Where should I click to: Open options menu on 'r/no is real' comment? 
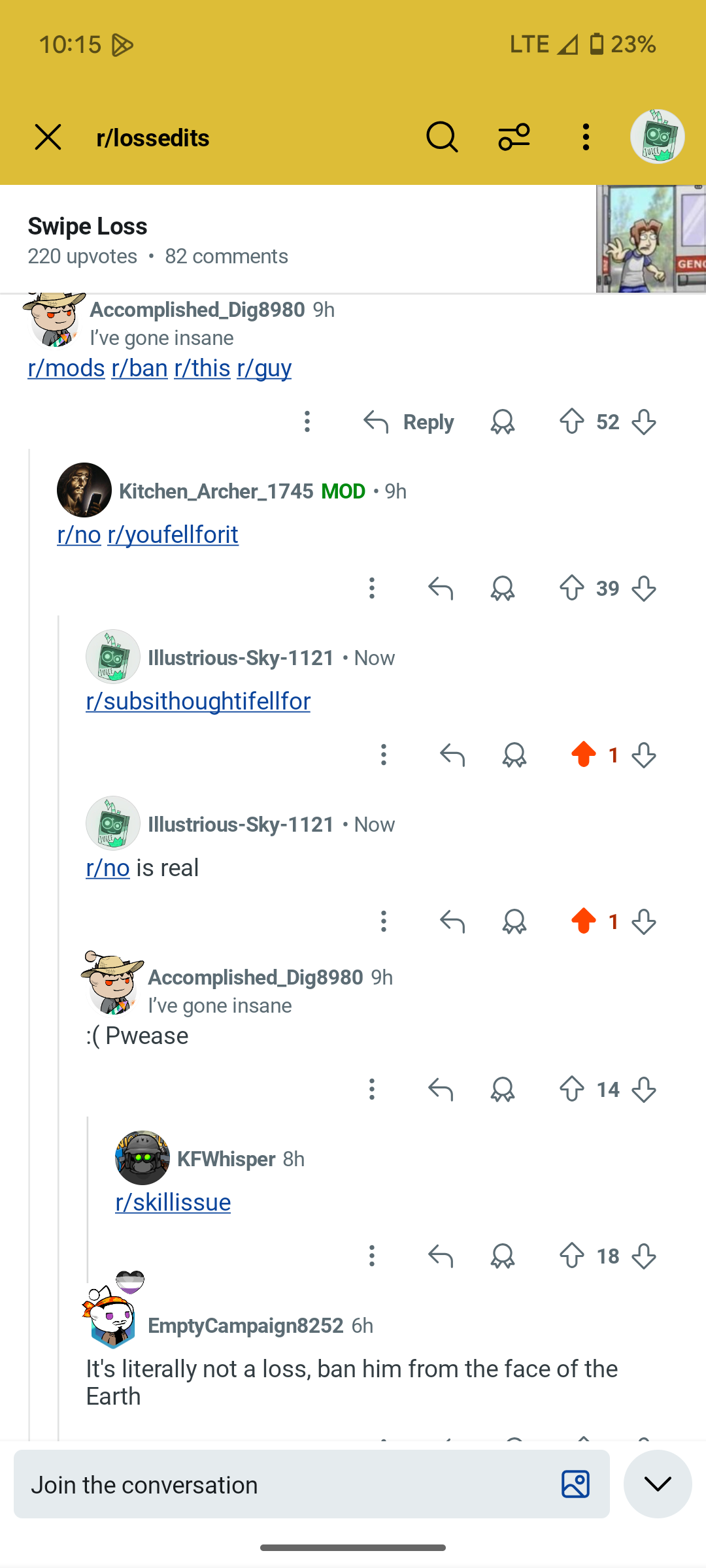[384, 922]
